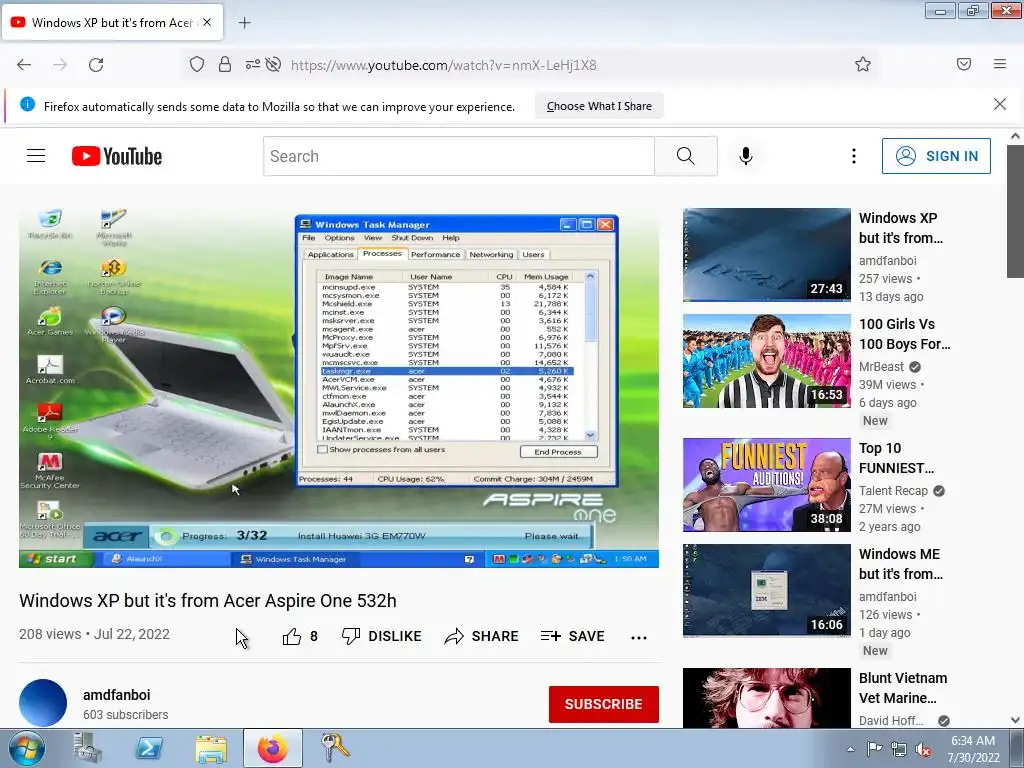
Task: Click into the YouTube Search field
Action: click(x=458, y=157)
